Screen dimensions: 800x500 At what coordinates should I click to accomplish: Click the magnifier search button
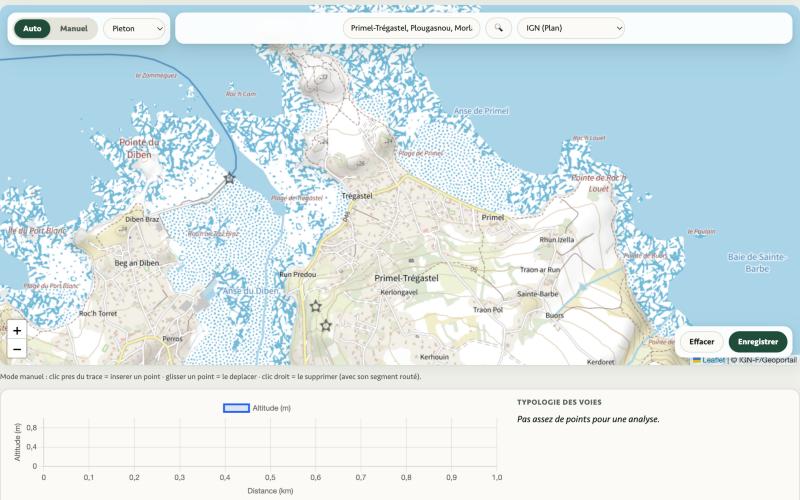click(498, 28)
